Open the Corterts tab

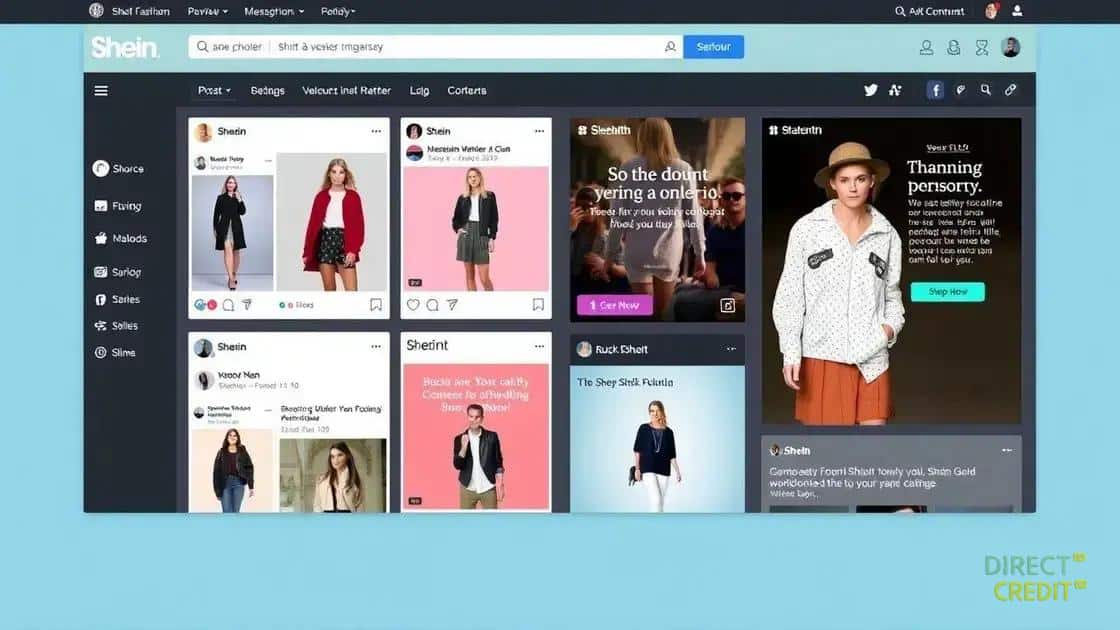[467, 91]
